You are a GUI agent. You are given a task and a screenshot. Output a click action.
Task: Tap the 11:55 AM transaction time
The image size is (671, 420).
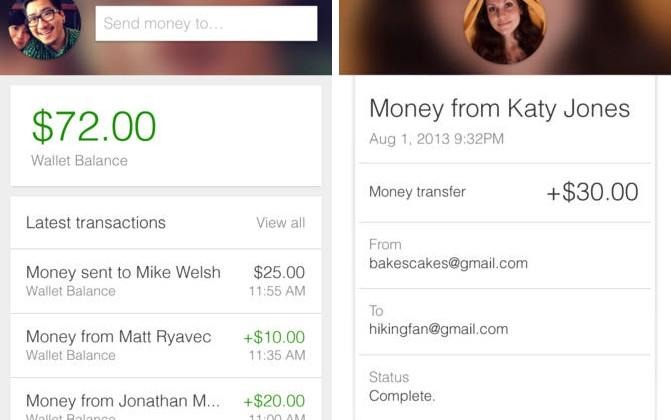(x=277, y=291)
